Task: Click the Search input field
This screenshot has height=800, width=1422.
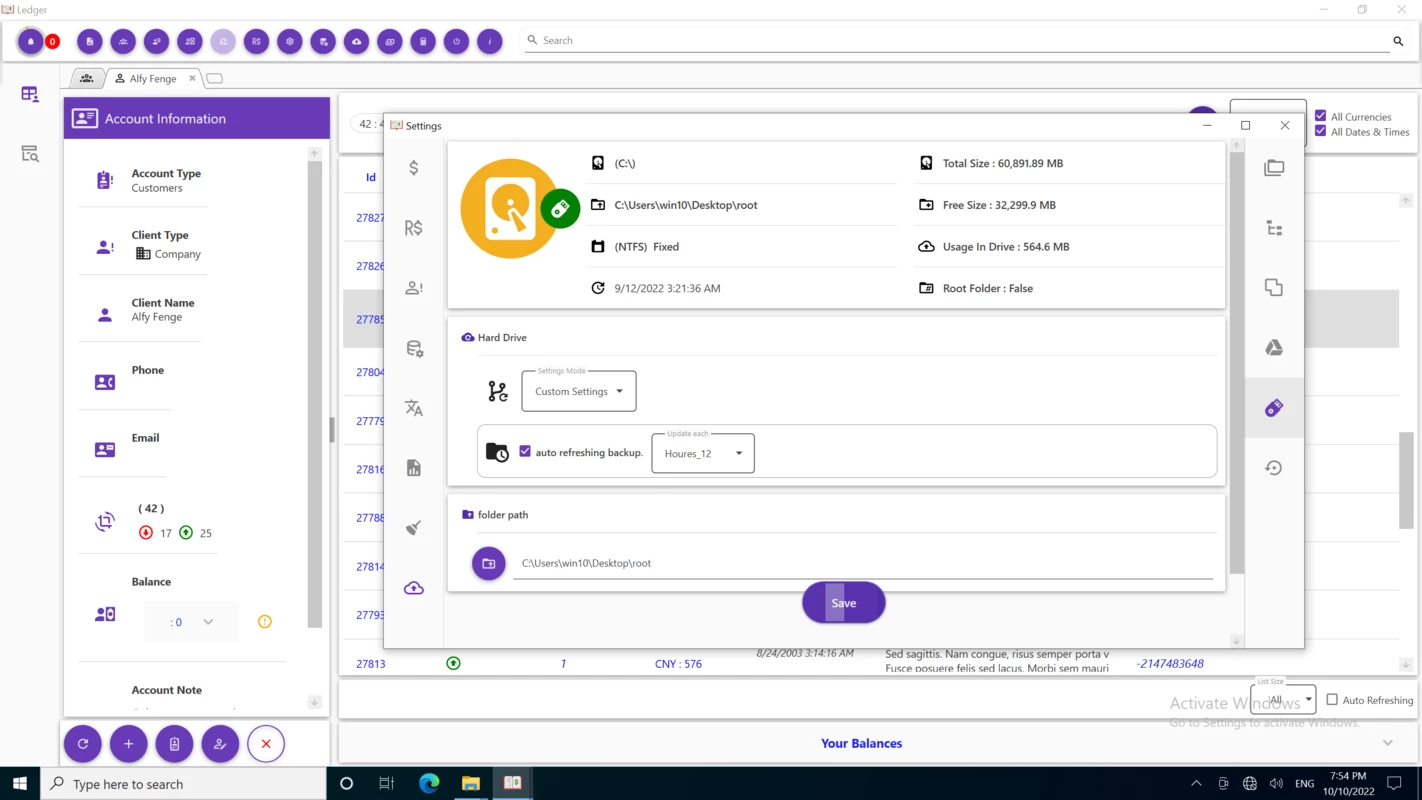Action: pos(955,41)
